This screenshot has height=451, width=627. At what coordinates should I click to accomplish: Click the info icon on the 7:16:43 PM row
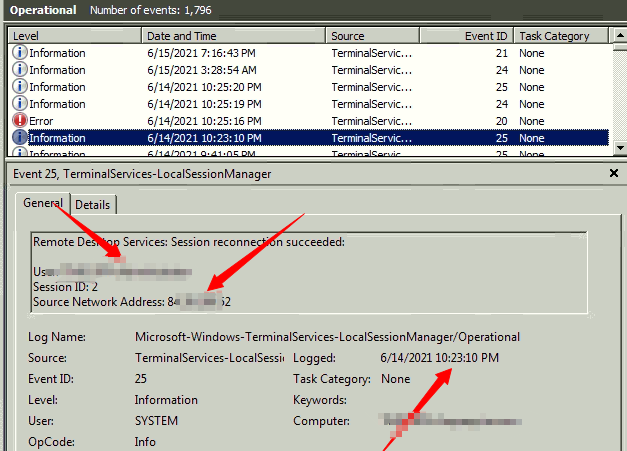[x=19, y=53]
